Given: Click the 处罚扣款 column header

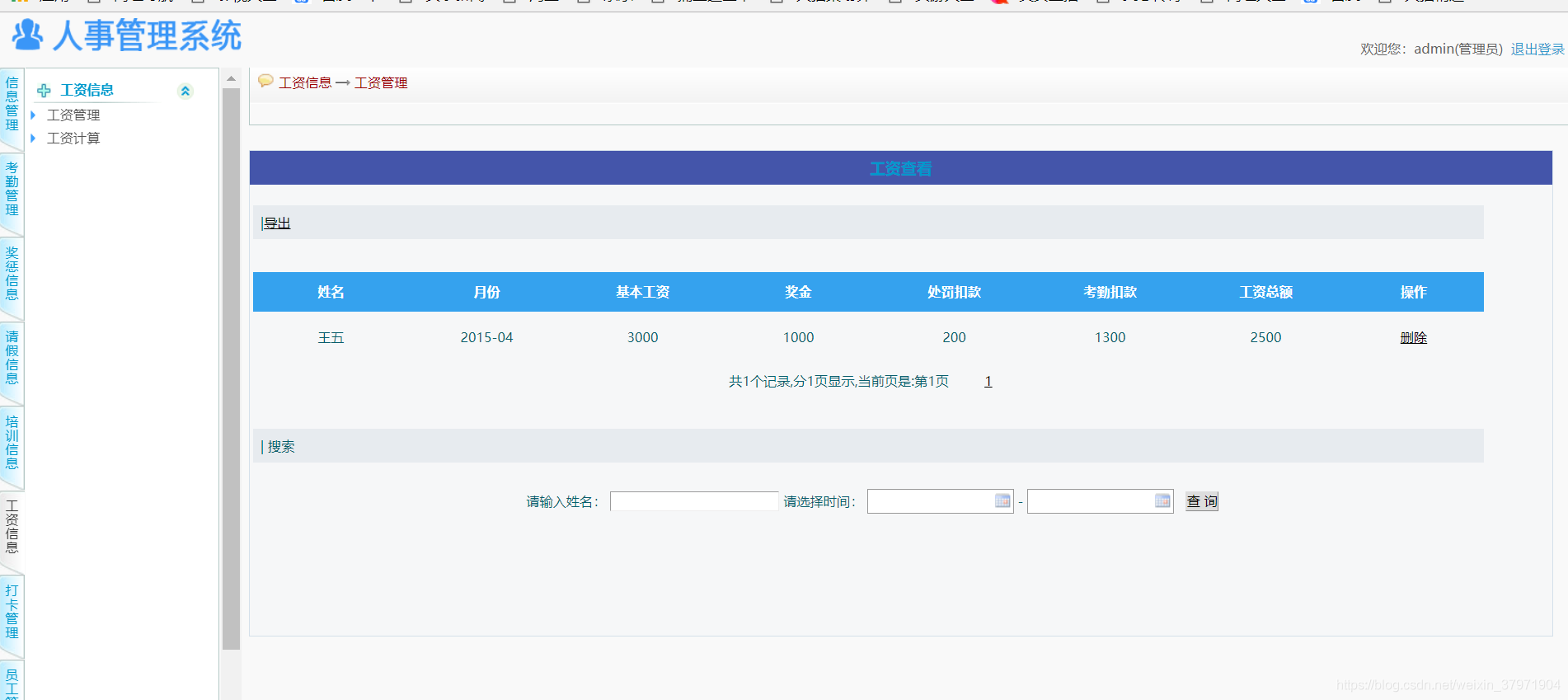Looking at the screenshot, I should [x=954, y=292].
